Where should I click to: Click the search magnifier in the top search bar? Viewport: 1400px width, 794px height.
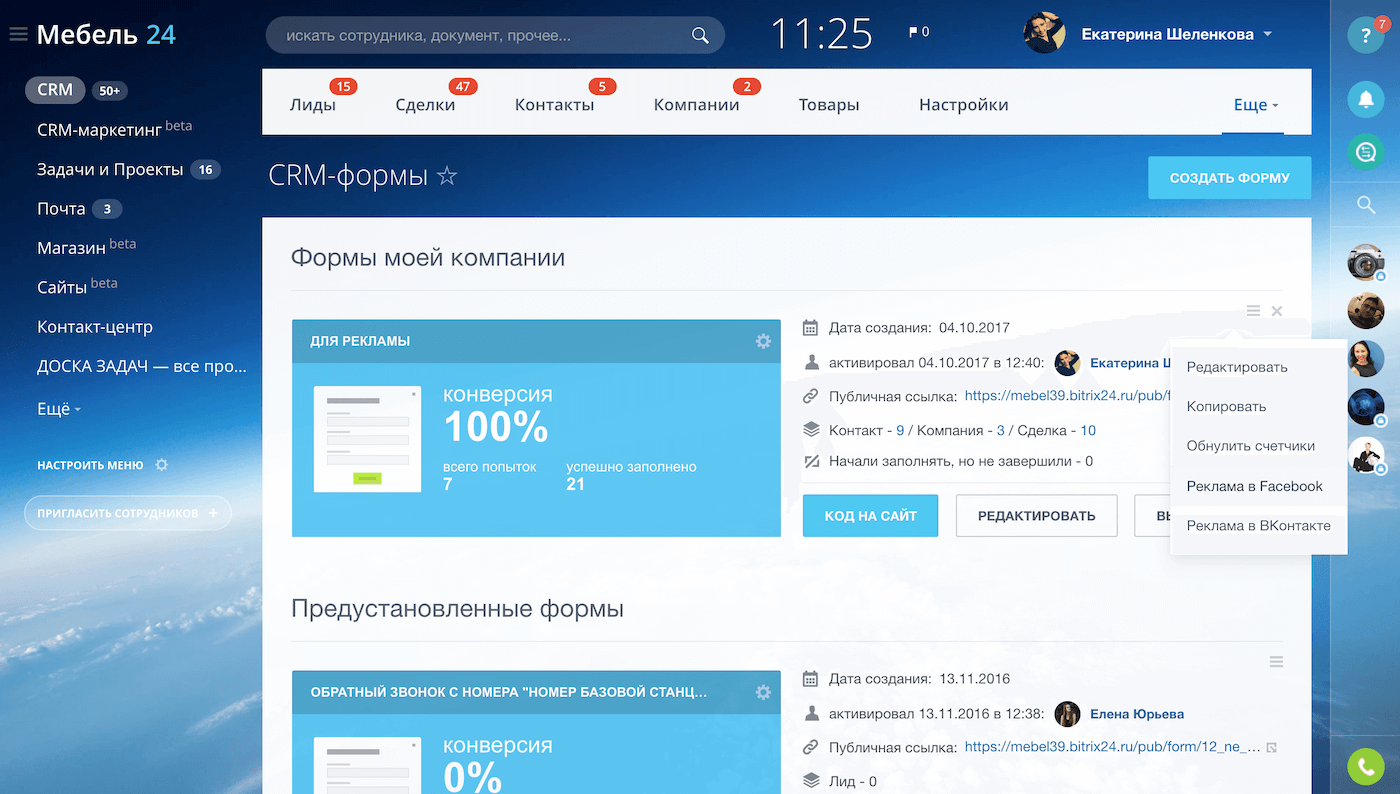700,35
